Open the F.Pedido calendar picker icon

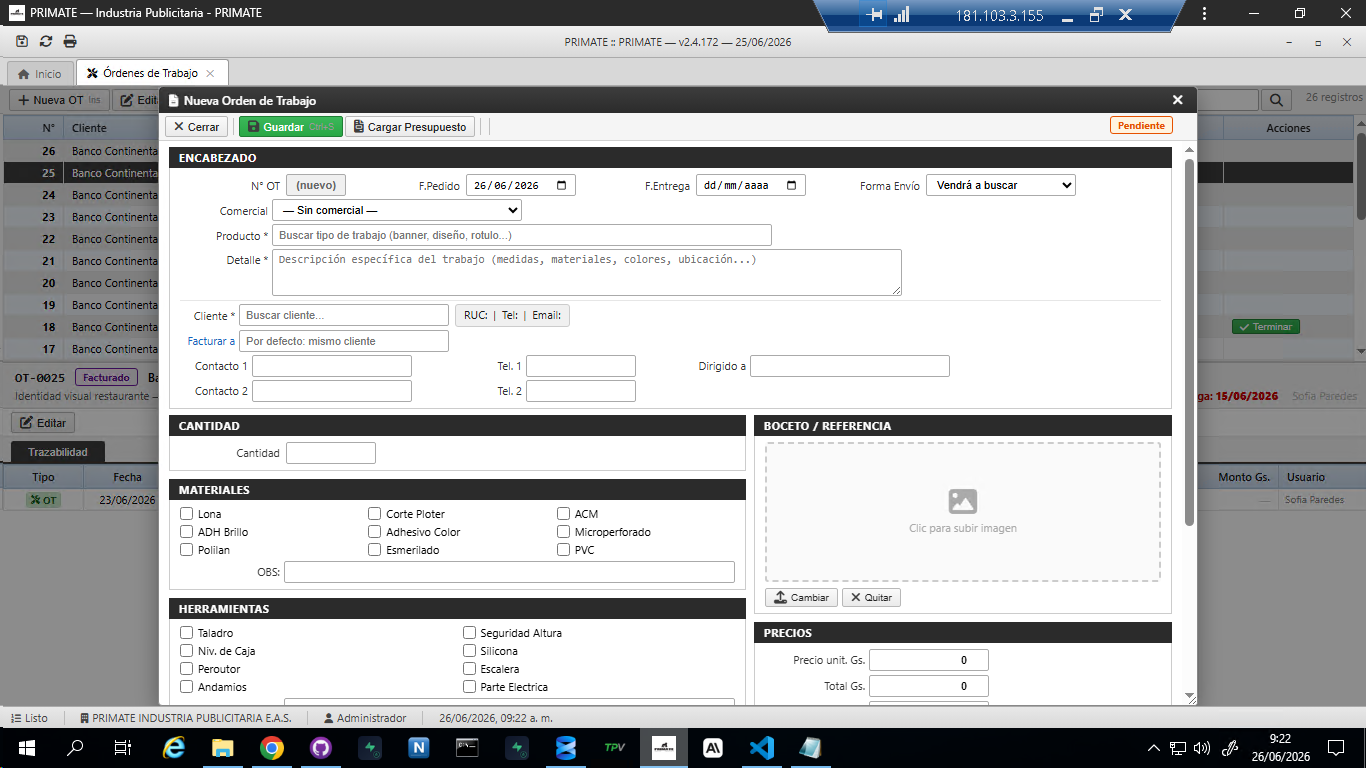pyautogui.click(x=562, y=185)
